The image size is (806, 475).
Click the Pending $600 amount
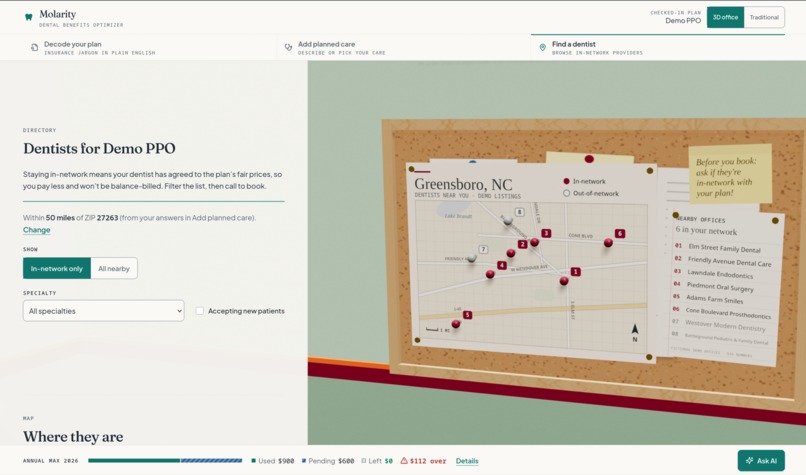346,461
